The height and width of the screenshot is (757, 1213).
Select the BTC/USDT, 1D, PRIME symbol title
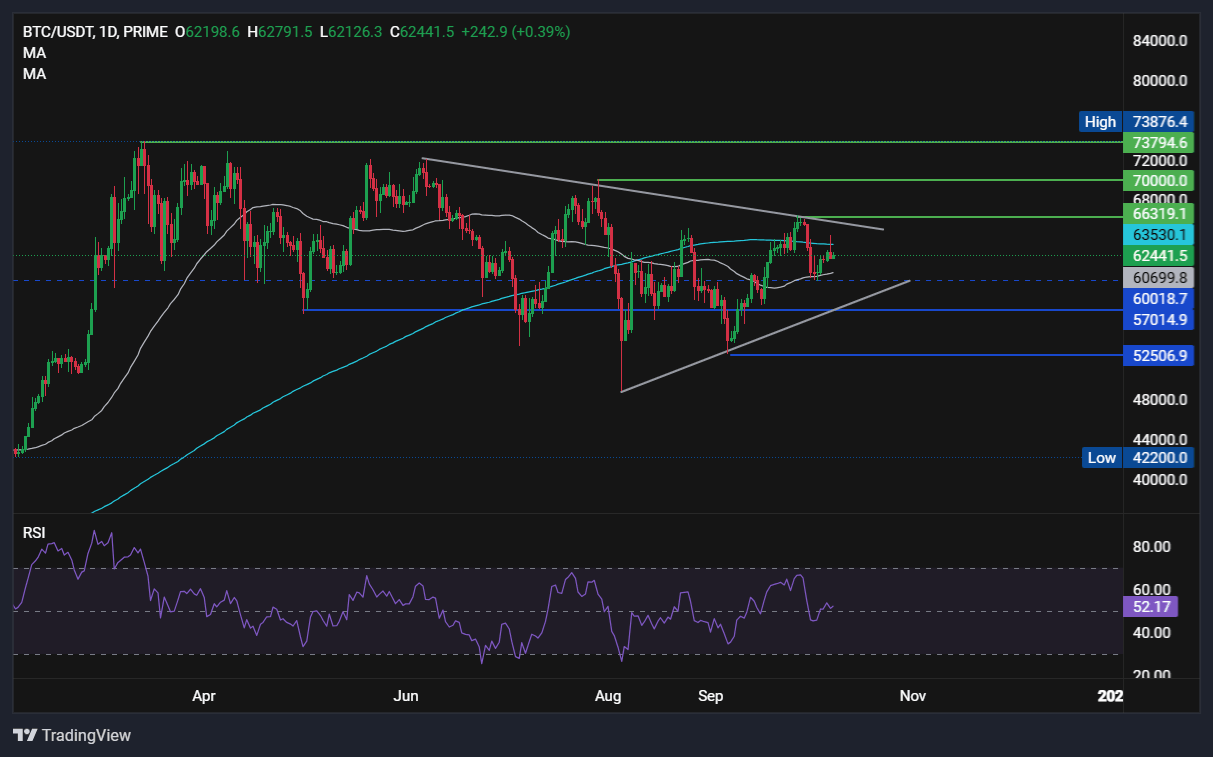pyautogui.click(x=95, y=32)
